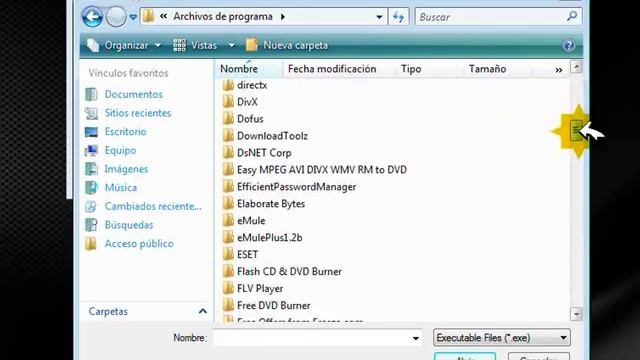Click the file list scroll up arrow
The height and width of the screenshot is (360, 640).
(576, 67)
